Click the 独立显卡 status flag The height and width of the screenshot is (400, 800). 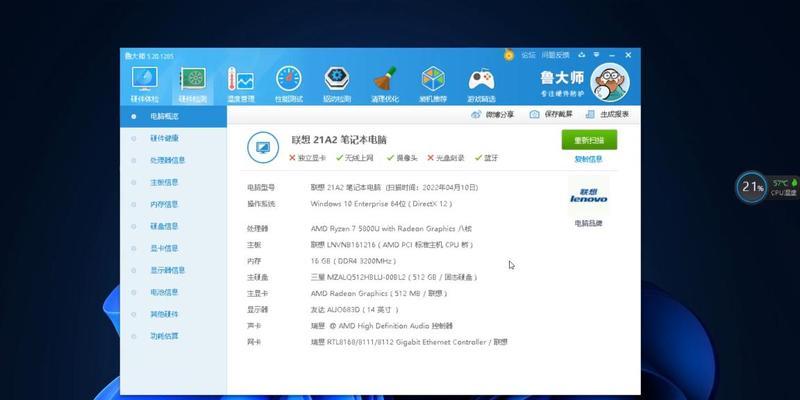click(308, 158)
